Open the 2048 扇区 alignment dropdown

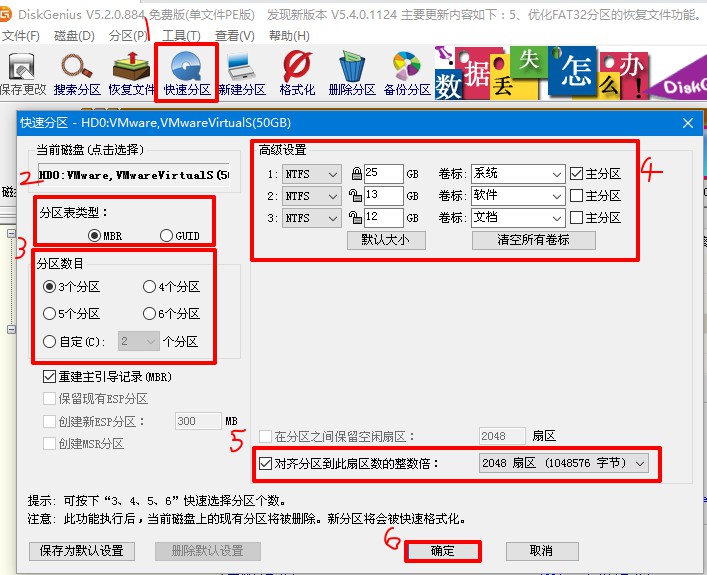pos(564,463)
